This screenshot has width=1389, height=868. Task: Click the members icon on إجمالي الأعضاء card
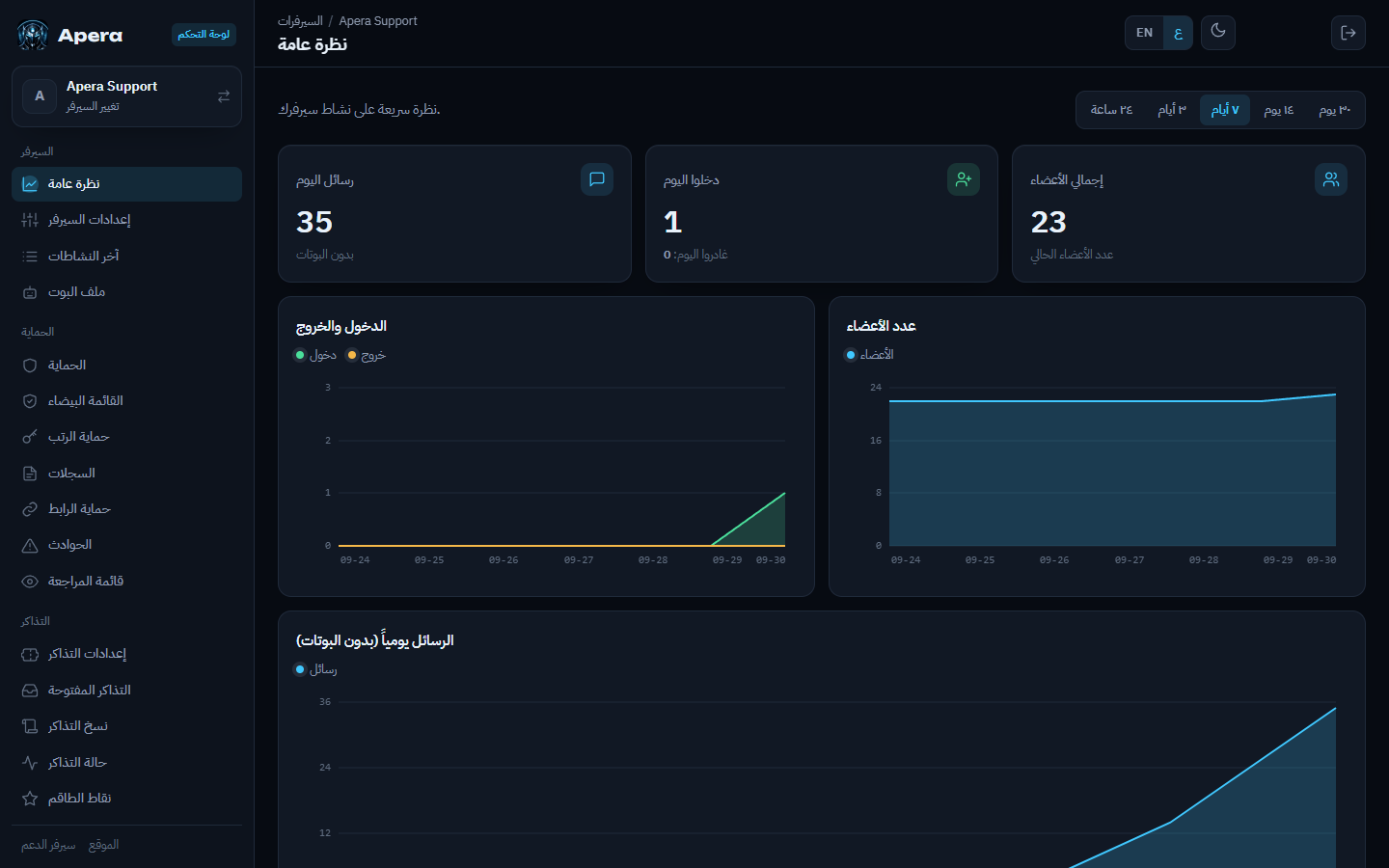coord(1331,179)
